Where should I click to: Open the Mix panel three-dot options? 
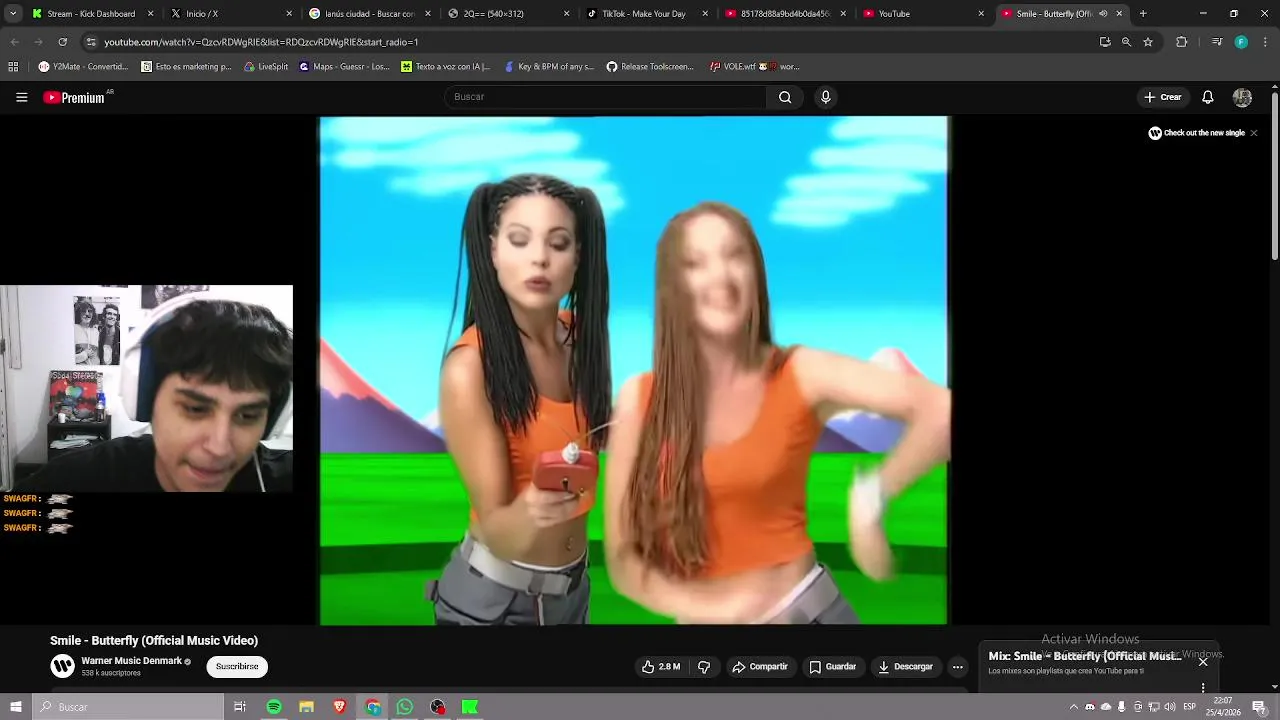(1203, 688)
